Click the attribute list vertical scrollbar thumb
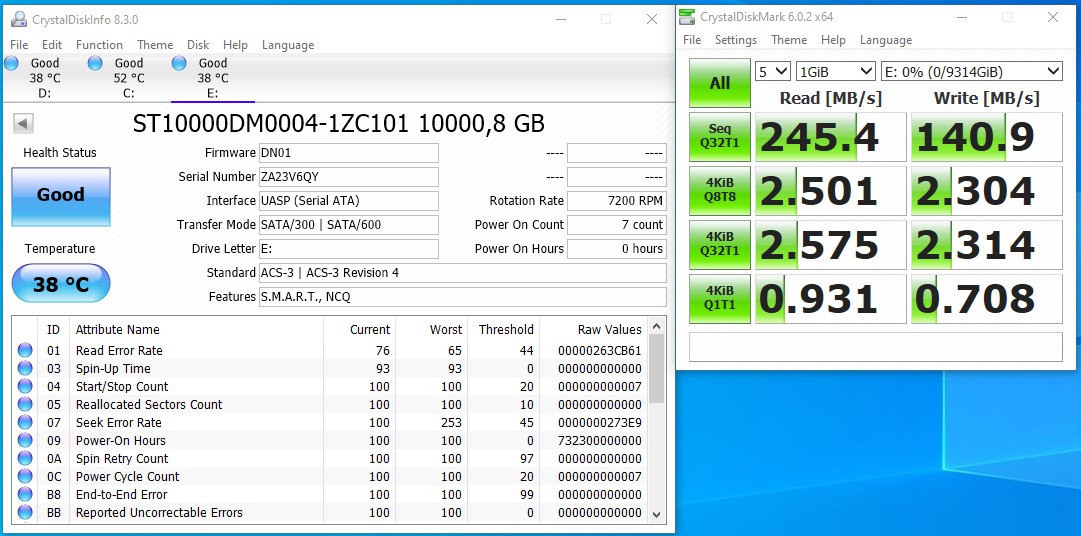Screen dimensions: 1081x536 (656, 368)
